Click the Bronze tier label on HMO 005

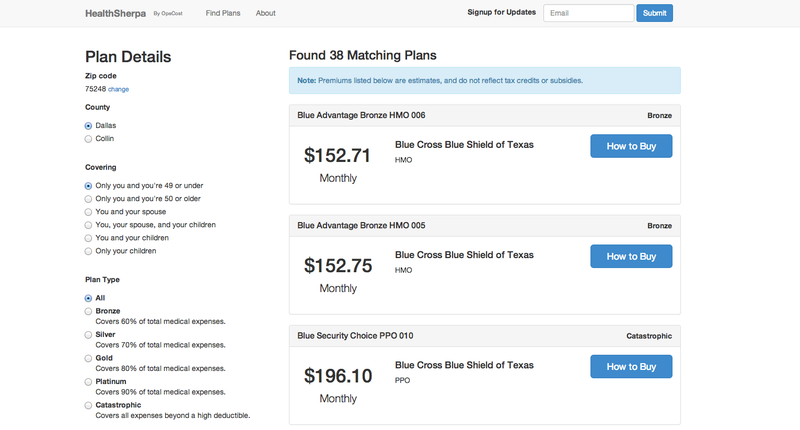tap(660, 226)
